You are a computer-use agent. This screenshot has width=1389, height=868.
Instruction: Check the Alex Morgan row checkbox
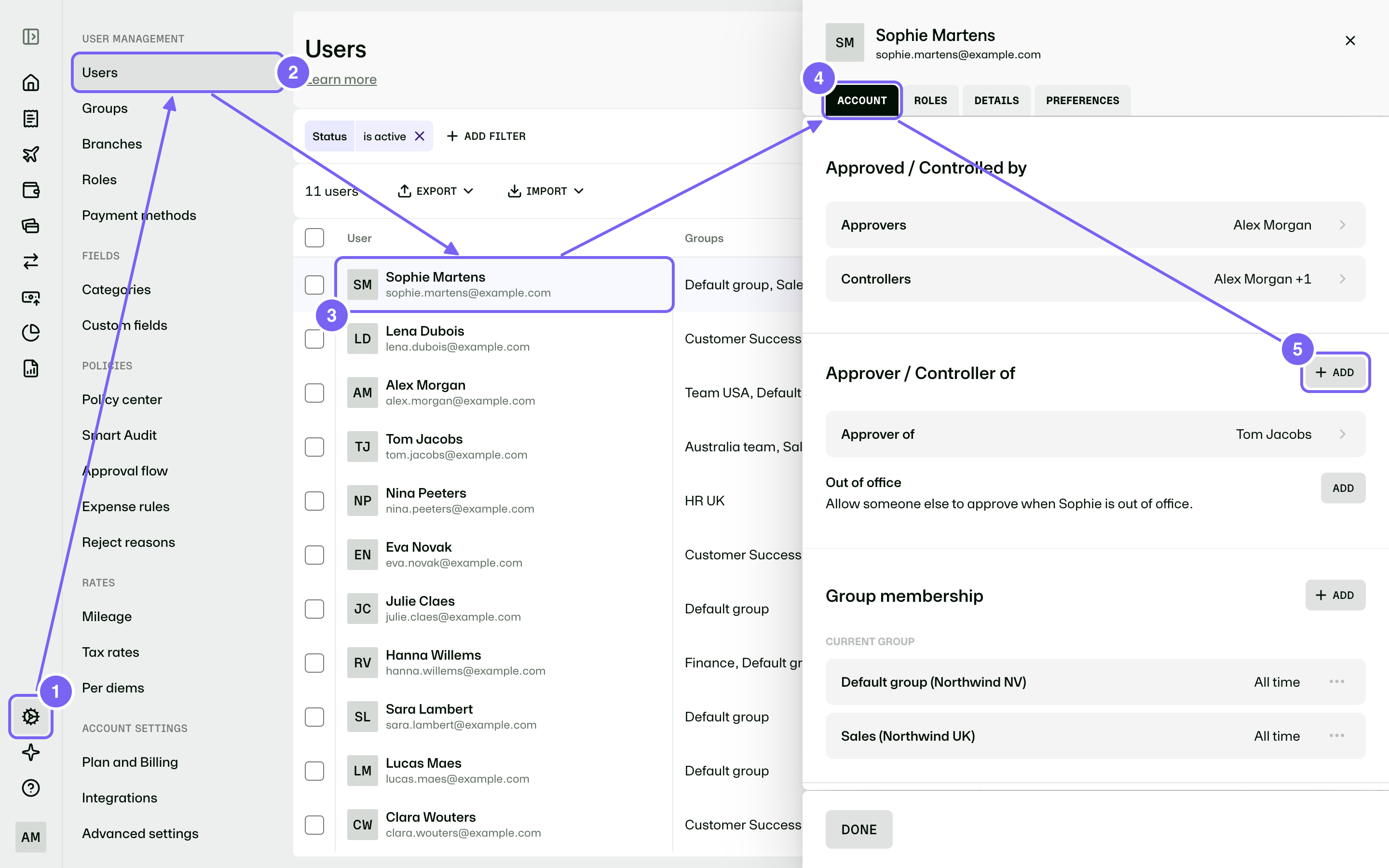314,393
